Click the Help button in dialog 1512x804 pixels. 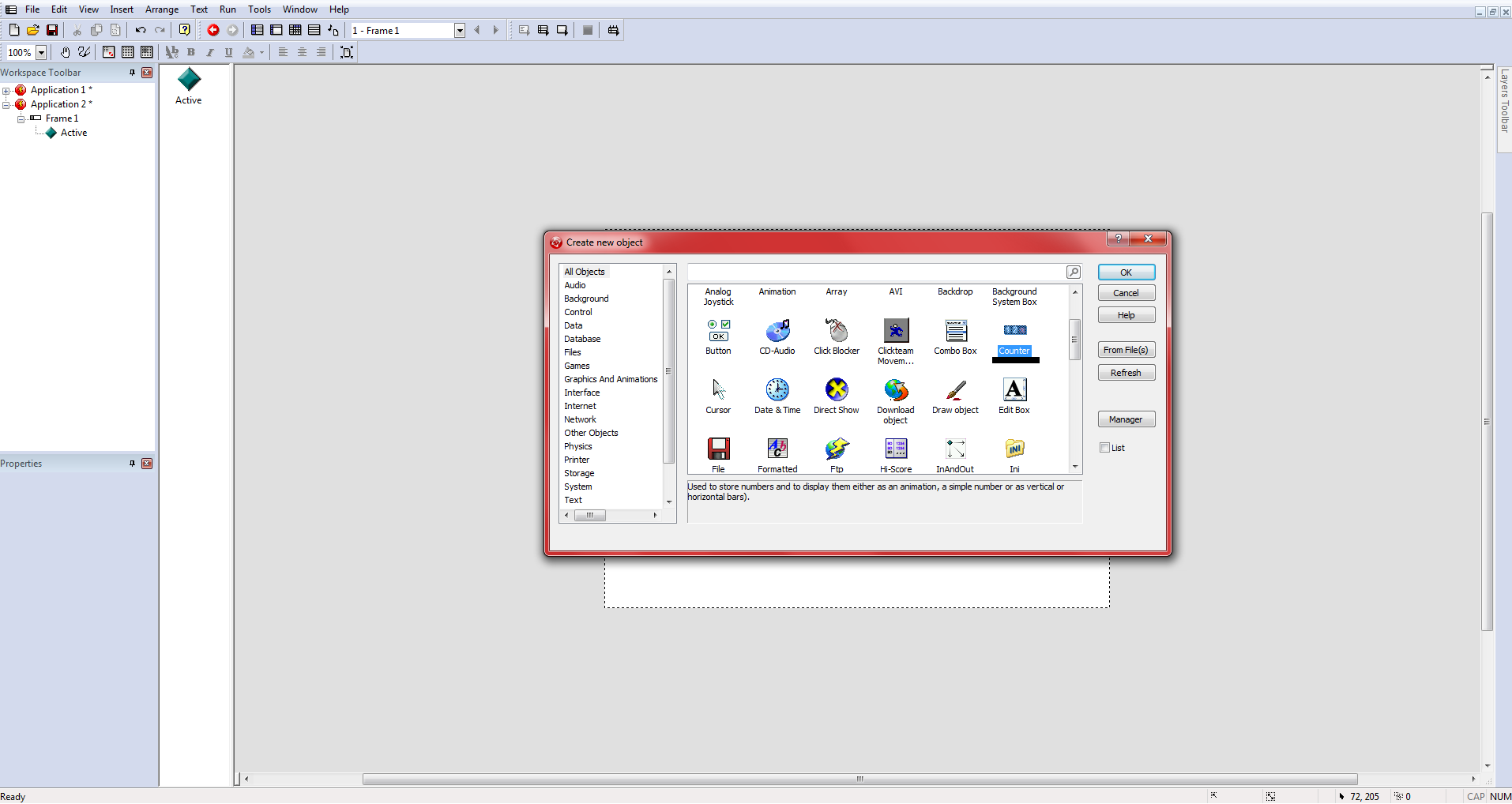pos(1126,315)
